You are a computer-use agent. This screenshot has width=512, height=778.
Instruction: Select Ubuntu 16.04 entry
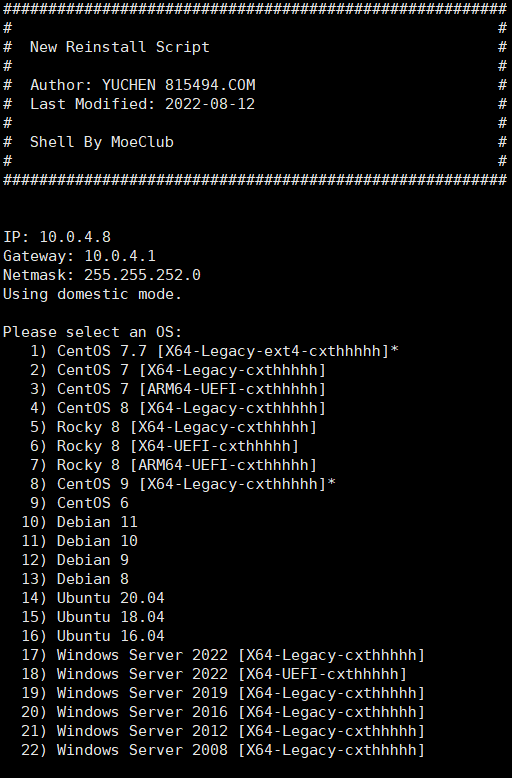pos(93,636)
